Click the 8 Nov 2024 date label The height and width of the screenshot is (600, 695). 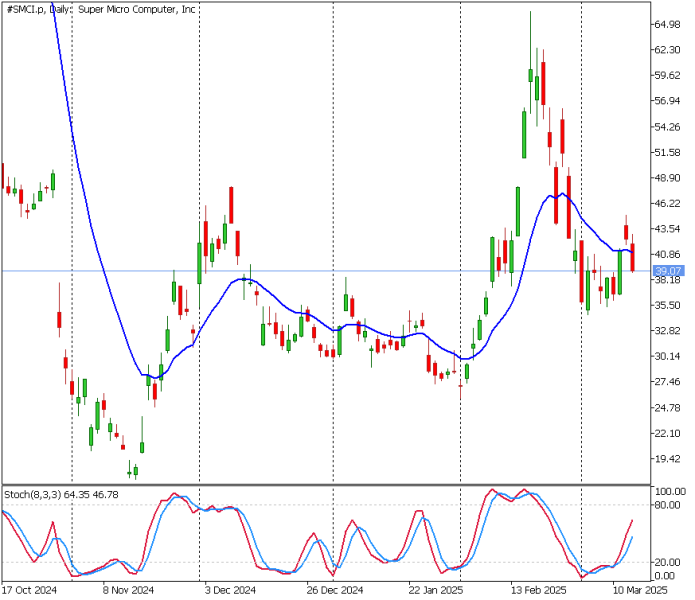point(128,590)
